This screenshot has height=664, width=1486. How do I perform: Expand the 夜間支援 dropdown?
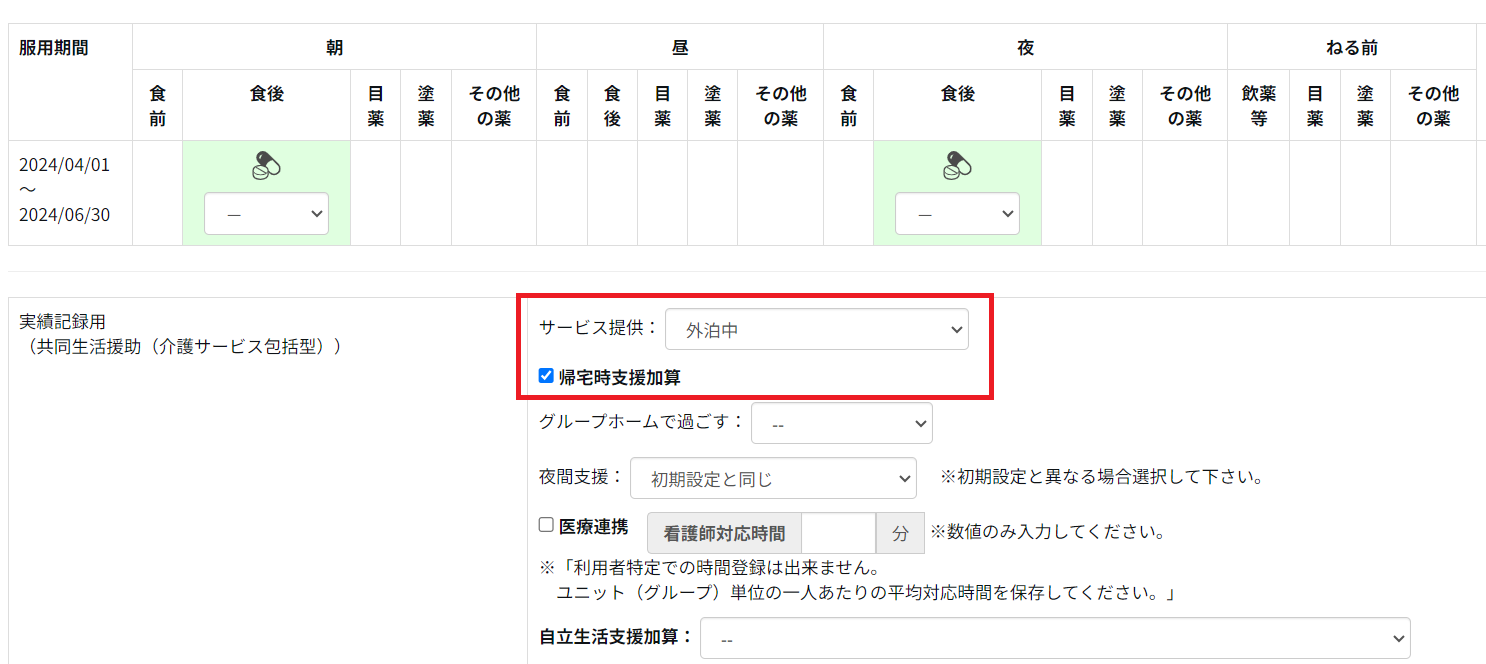click(x=772, y=479)
